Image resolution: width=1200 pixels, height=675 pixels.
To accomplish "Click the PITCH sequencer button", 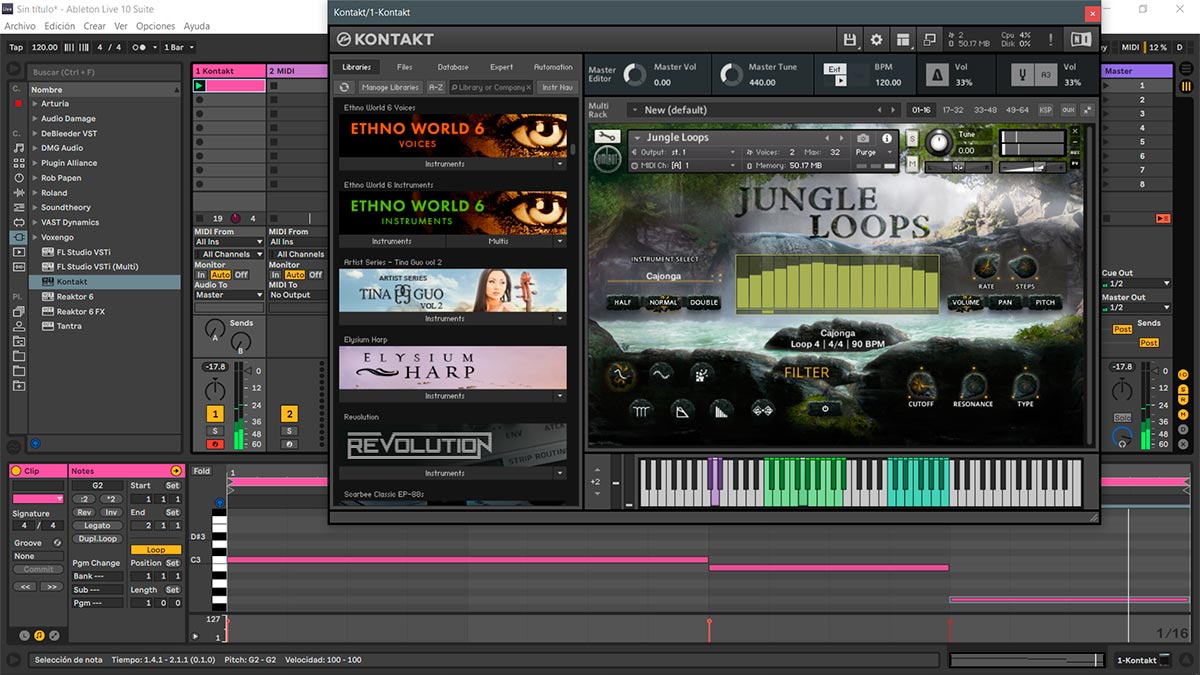I will (1045, 302).
